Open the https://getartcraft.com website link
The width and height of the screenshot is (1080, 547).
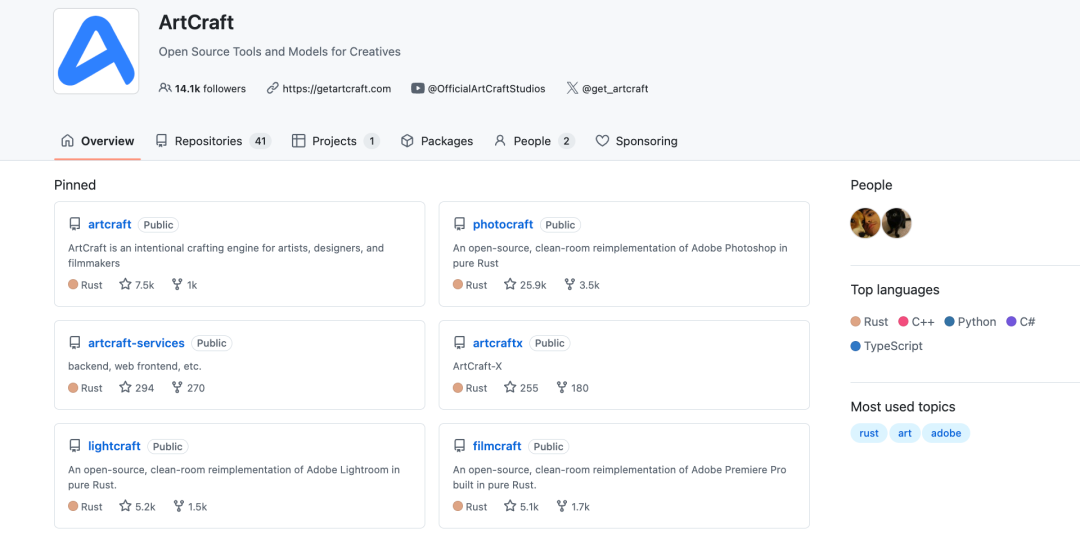tap(337, 89)
